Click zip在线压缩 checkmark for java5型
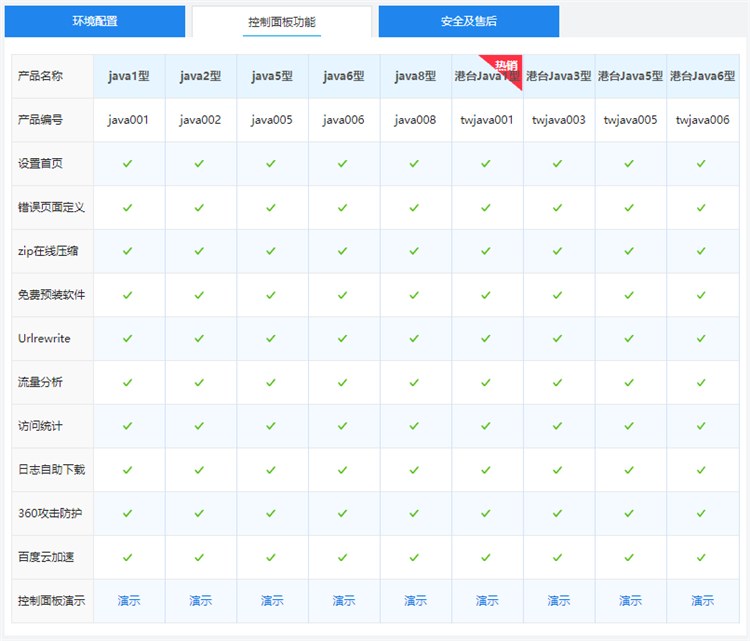Image resolution: width=750 pixels, height=641 pixels. tap(272, 251)
